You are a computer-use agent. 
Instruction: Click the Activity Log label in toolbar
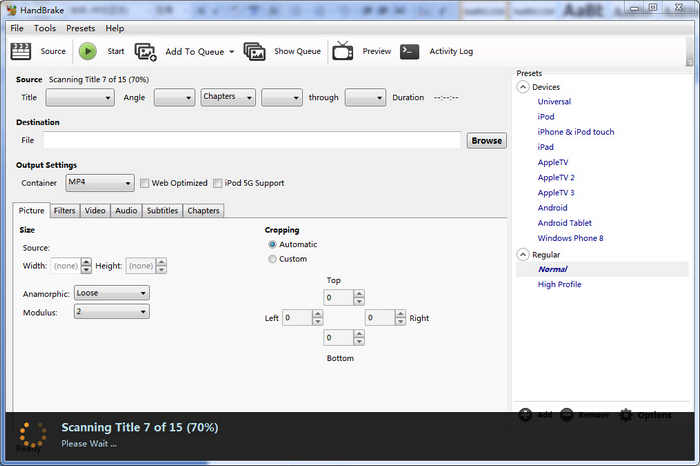coord(451,51)
